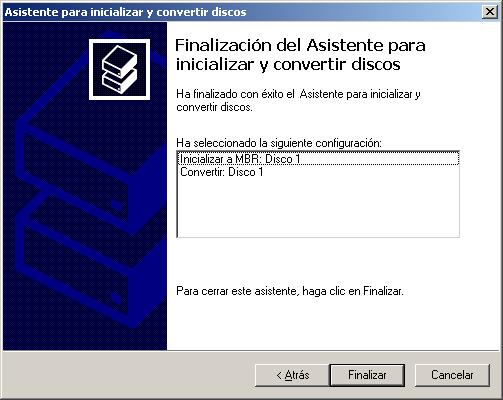Click the empty white area below the configuration list

click(x=318, y=262)
